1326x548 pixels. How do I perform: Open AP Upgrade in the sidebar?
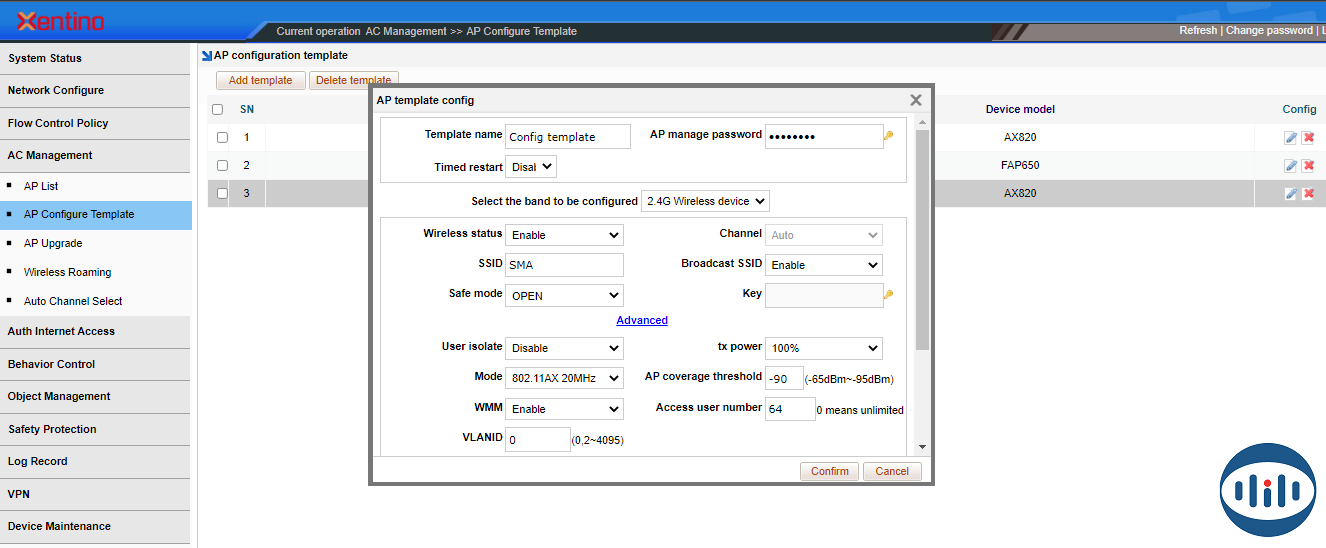[x=53, y=243]
